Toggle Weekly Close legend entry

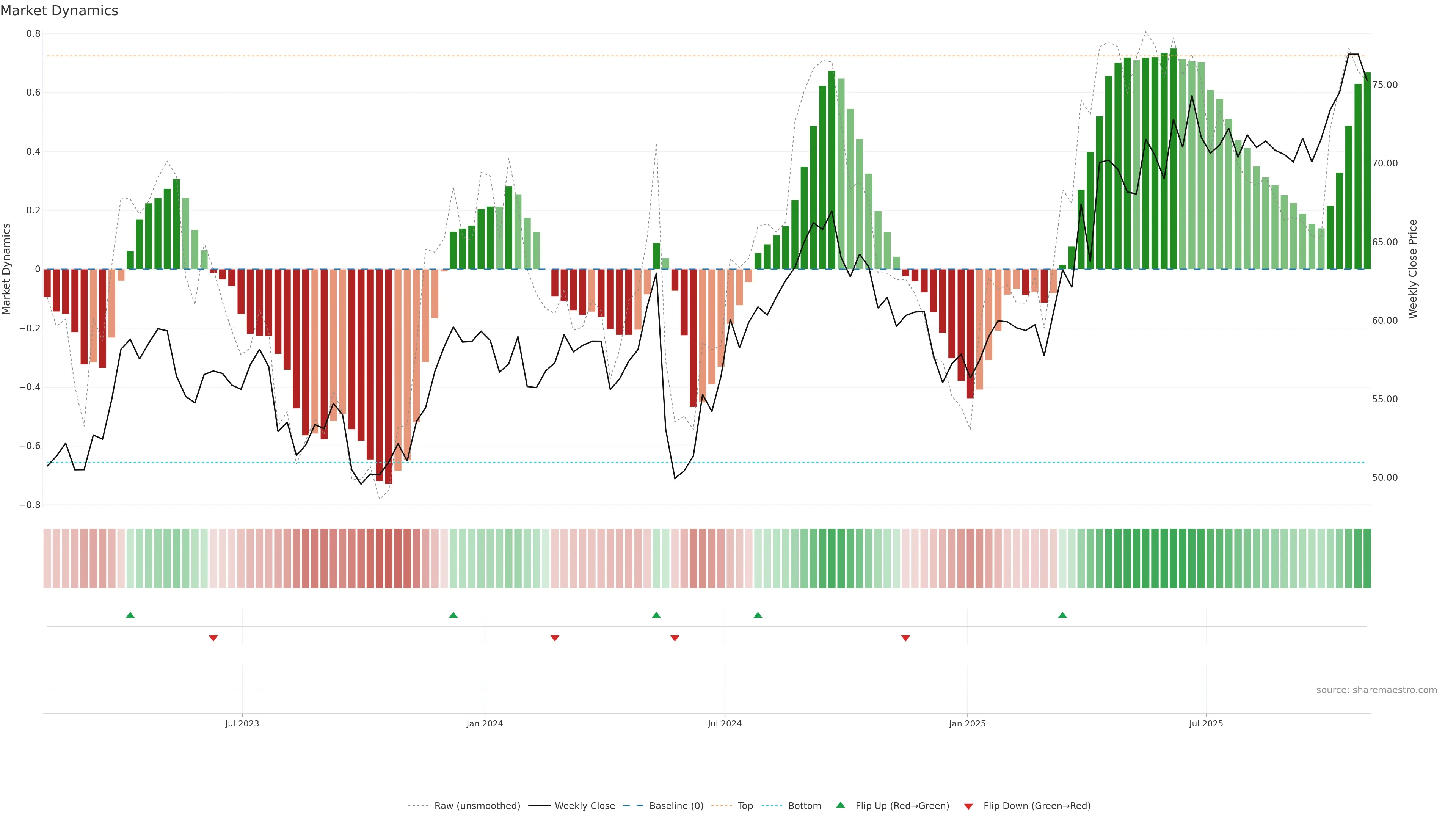(584, 806)
